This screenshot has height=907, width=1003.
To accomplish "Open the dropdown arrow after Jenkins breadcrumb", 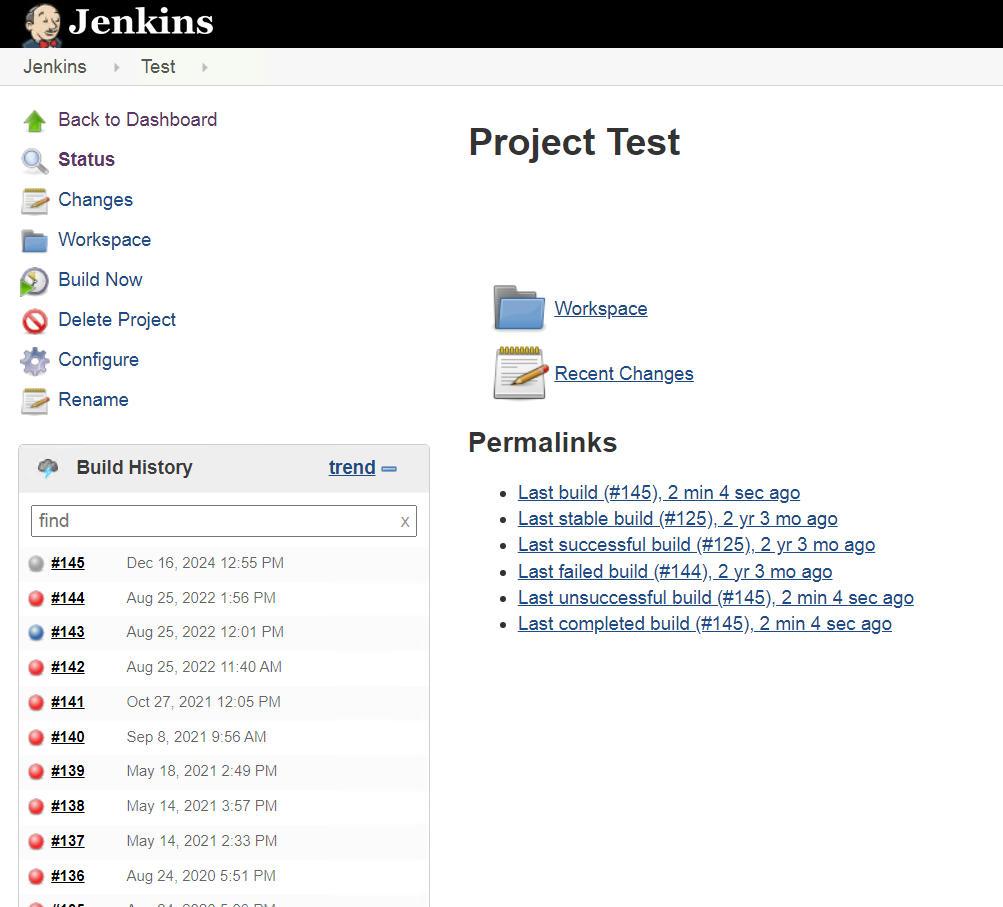I will (116, 67).
